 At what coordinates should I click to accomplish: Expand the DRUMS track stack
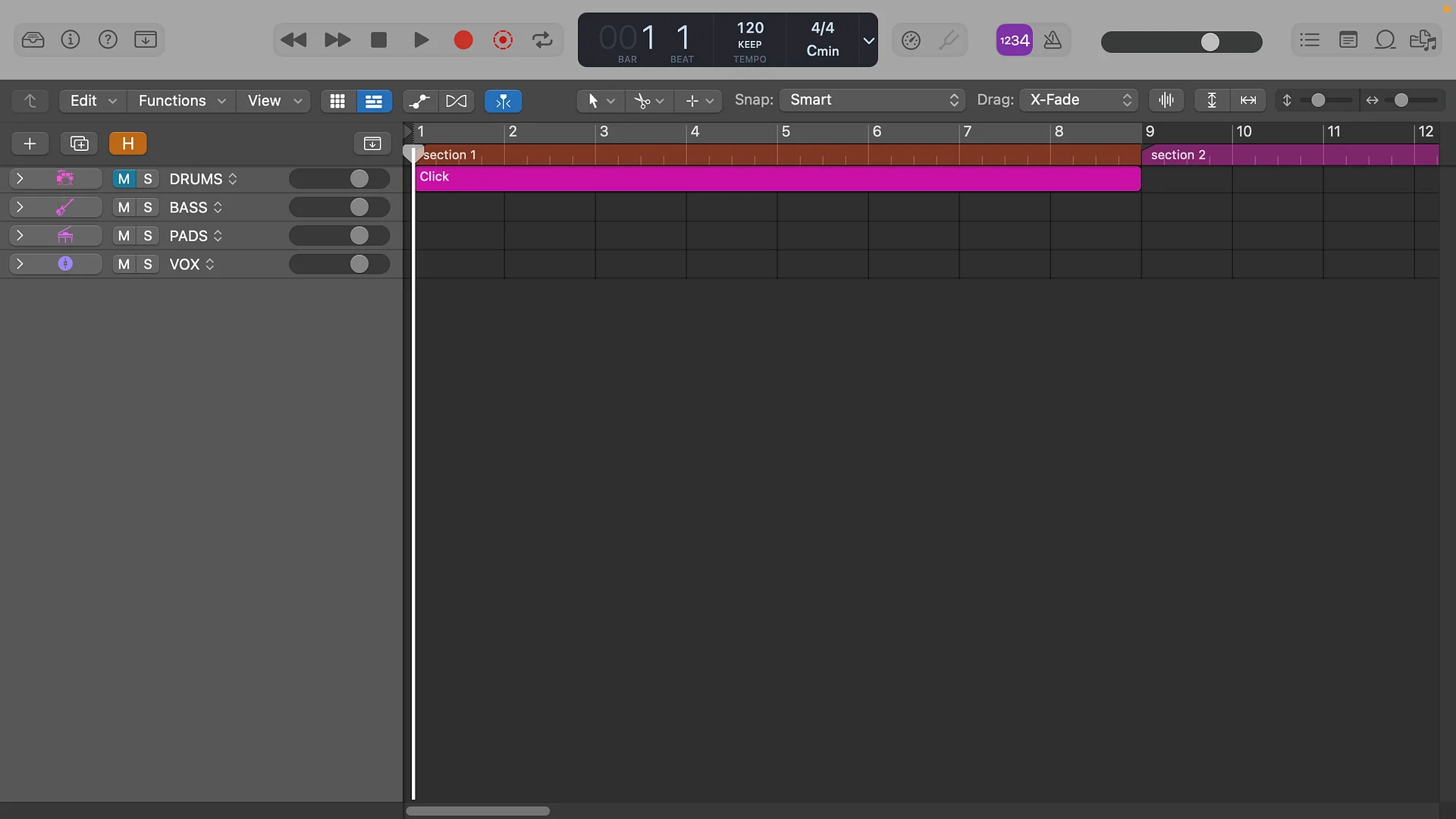tap(20, 179)
